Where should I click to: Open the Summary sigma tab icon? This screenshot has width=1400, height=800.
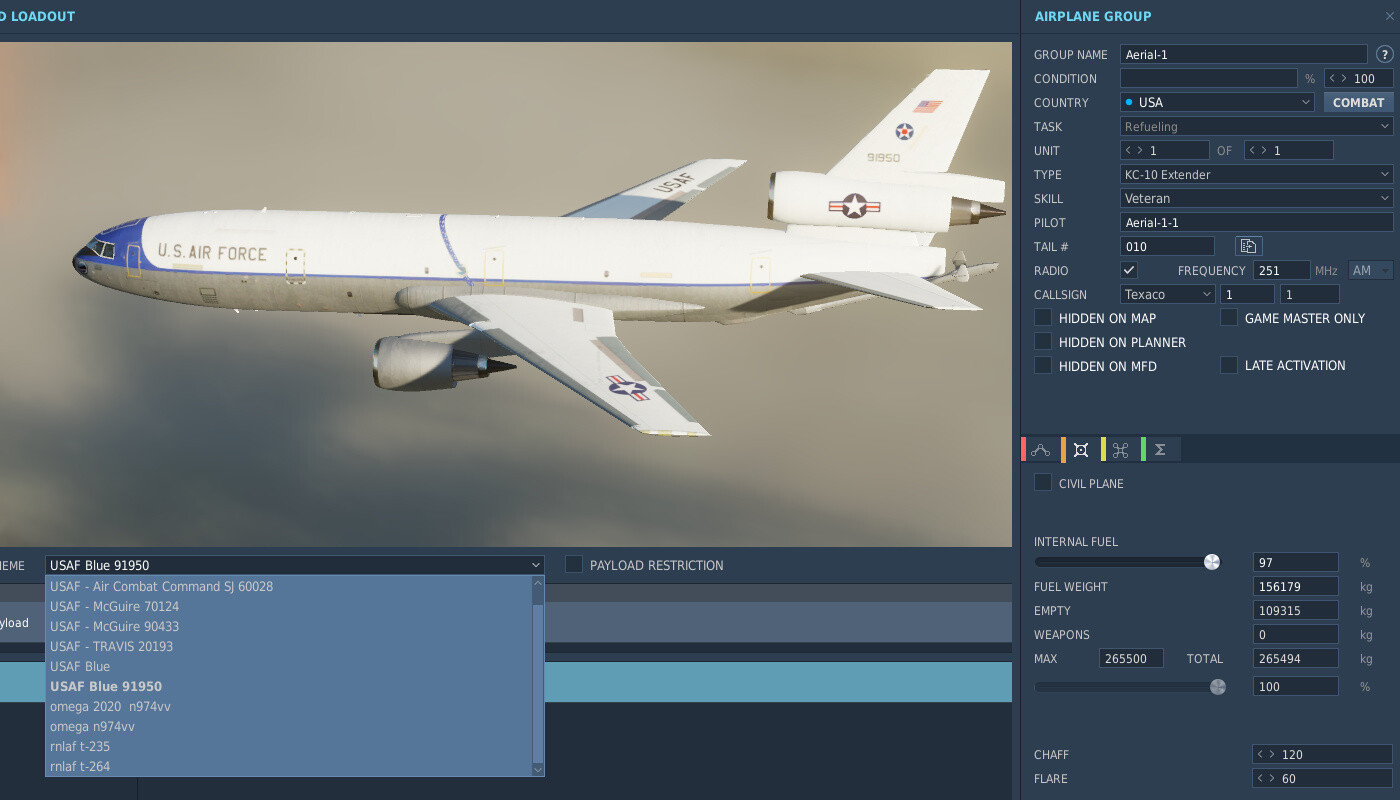[1160, 450]
